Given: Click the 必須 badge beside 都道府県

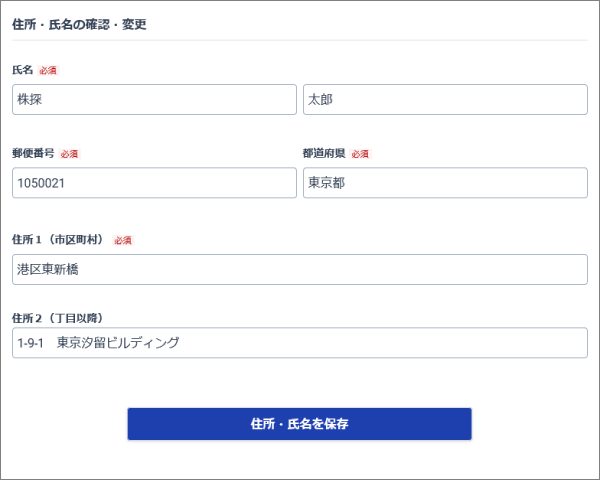Looking at the screenshot, I should pyautogui.click(x=360, y=154).
